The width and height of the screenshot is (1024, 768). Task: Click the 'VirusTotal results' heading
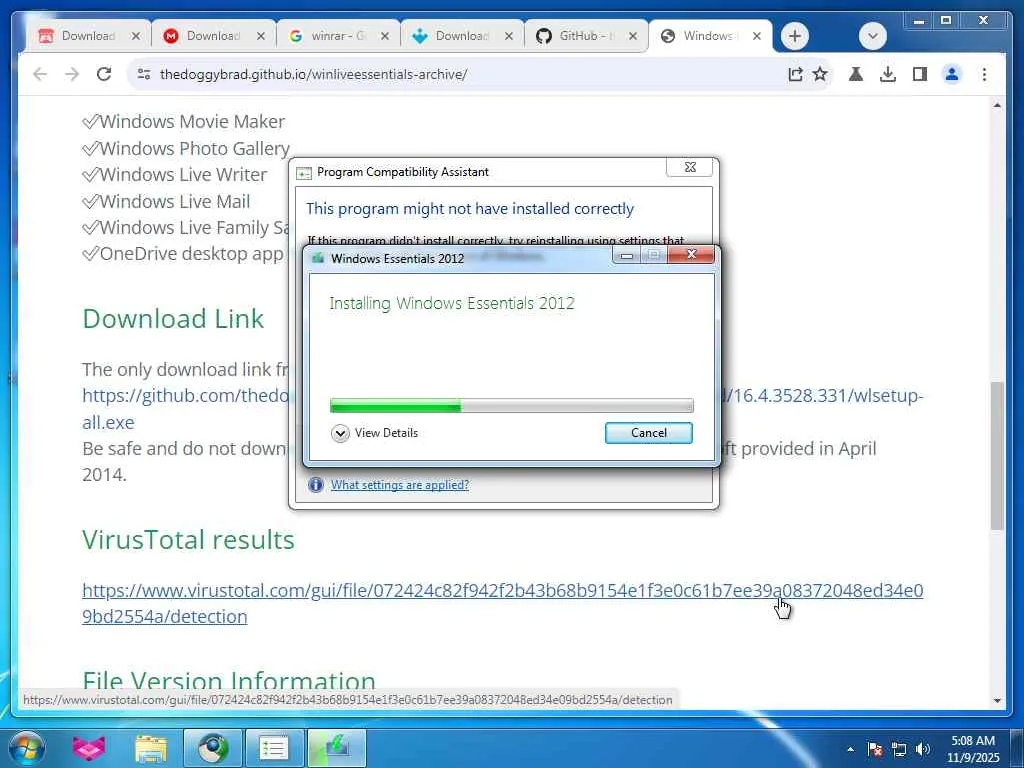click(188, 540)
